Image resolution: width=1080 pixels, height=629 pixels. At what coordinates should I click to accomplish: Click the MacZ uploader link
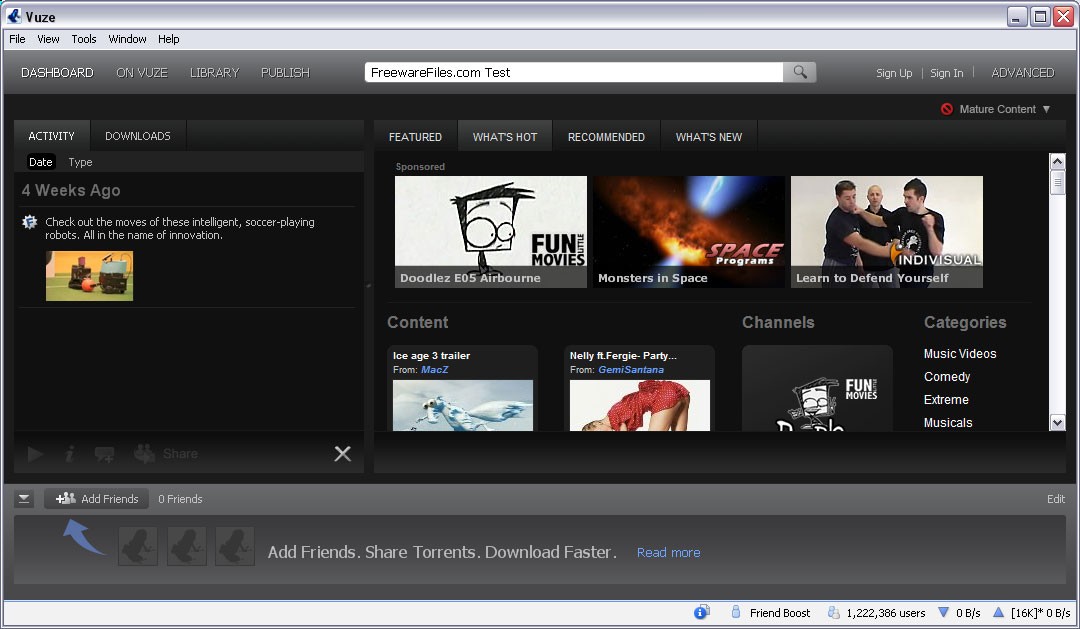435,370
